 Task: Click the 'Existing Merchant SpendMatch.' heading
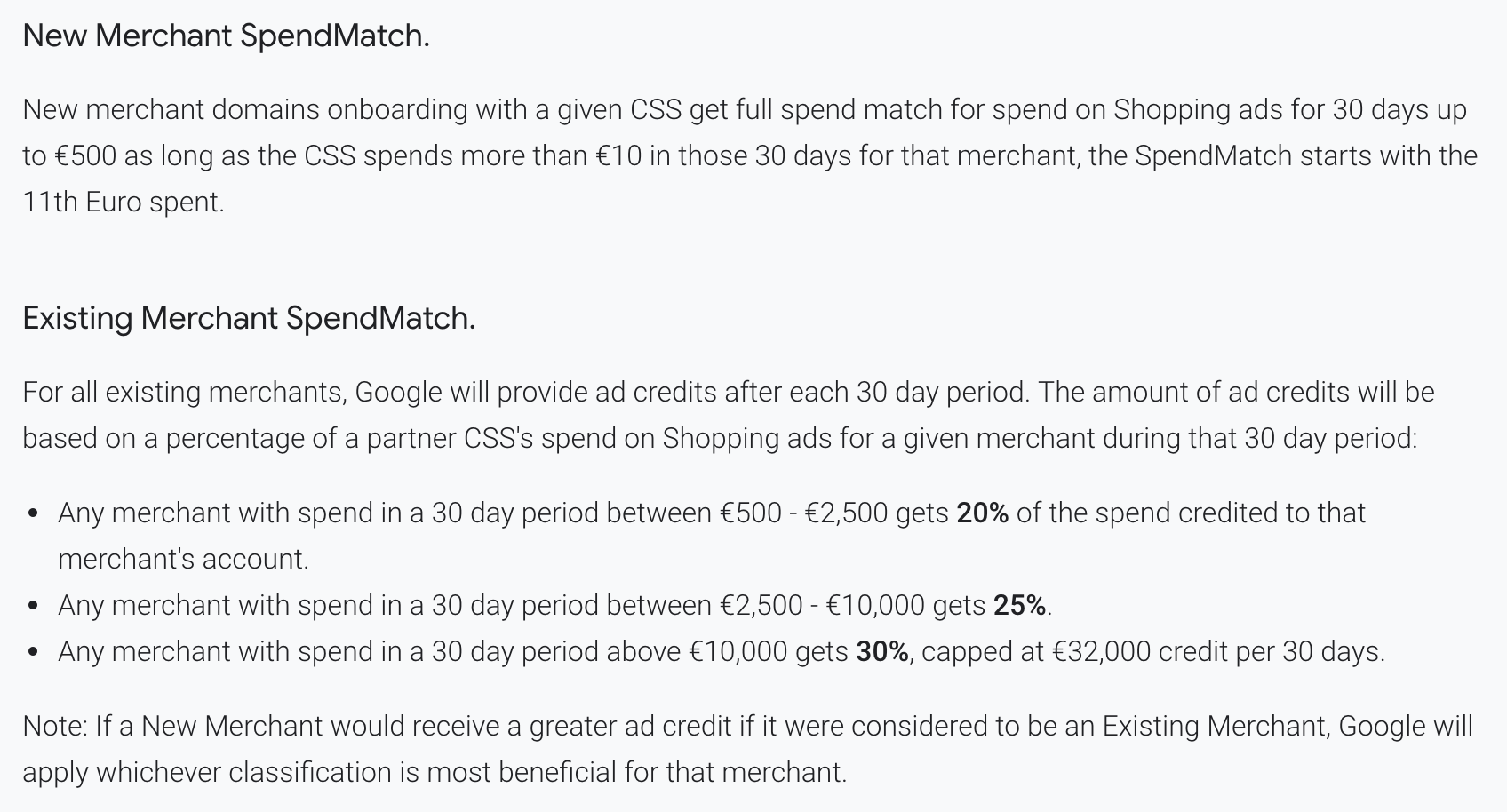pyautogui.click(x=249, y=318)
